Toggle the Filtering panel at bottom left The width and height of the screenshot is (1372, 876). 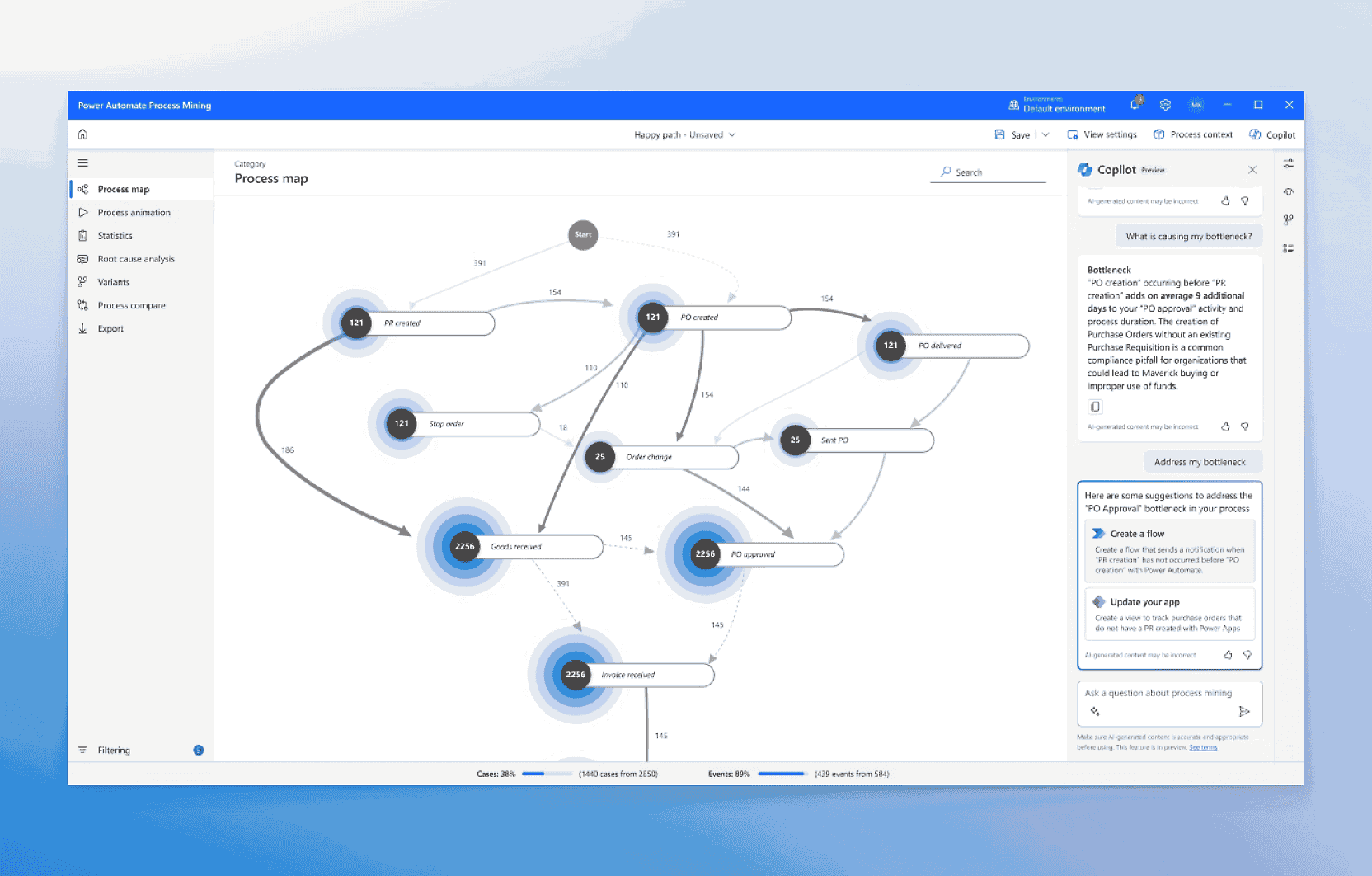(x=107, y=750)
